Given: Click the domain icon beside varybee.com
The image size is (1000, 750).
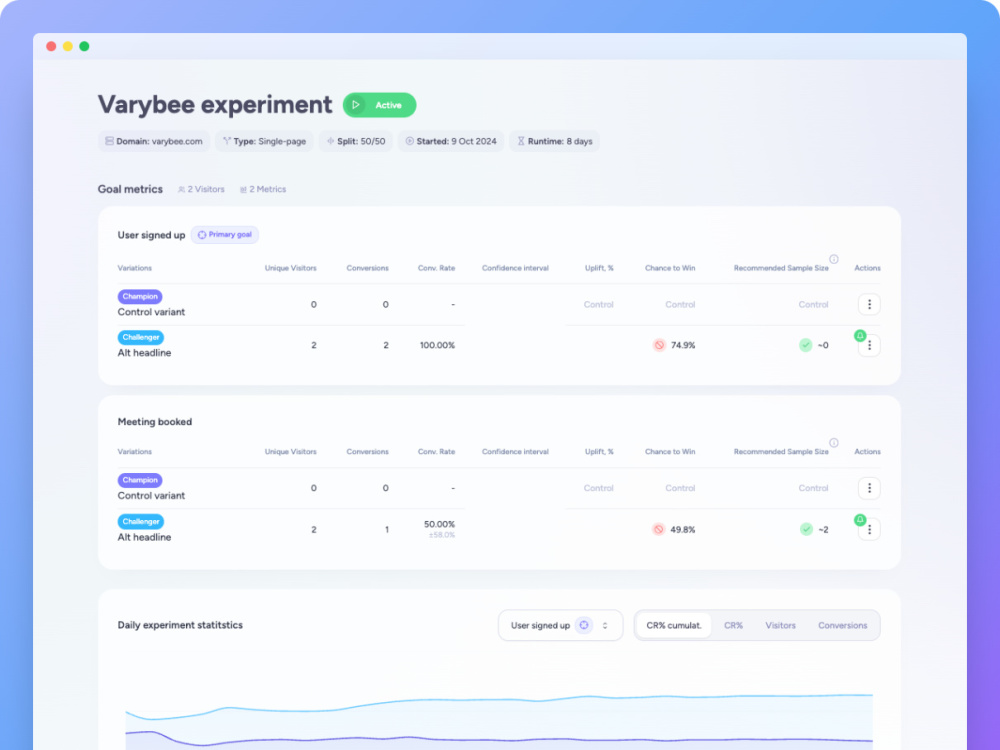Looking at the screenshot, I should click(x=109, y=141).
